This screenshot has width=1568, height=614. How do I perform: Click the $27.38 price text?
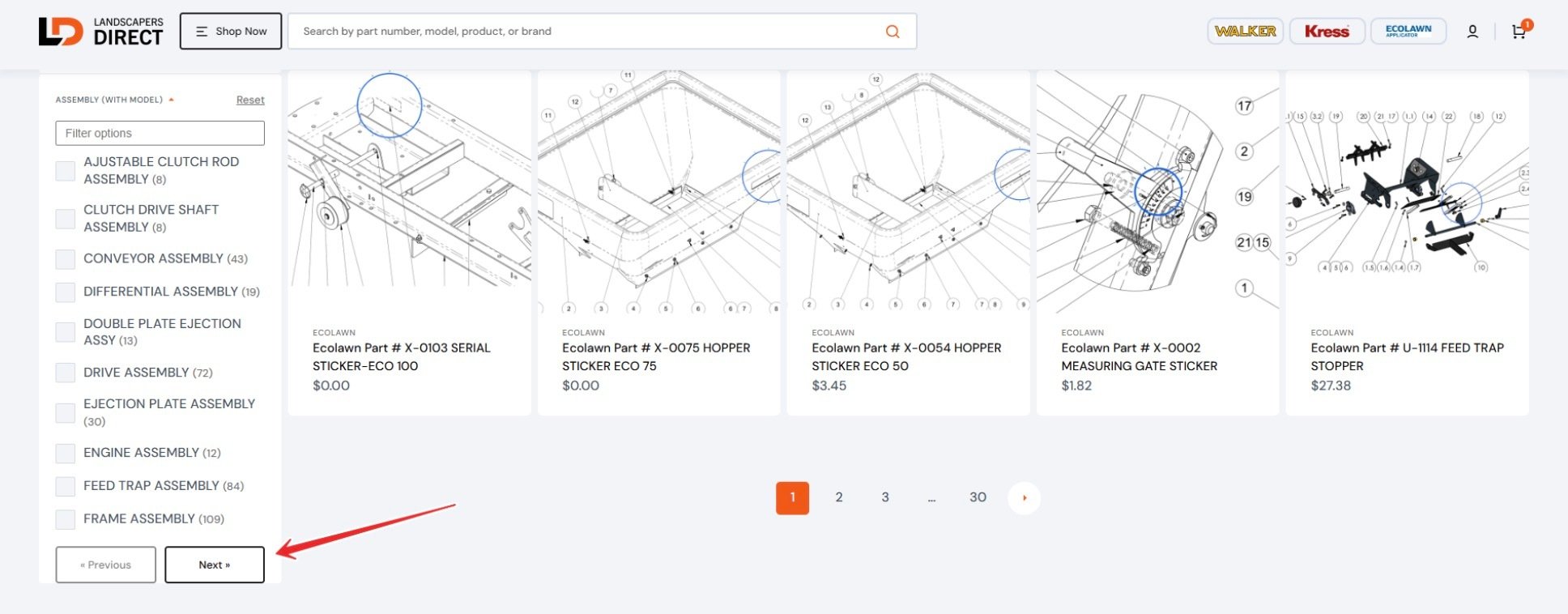tap(1331, 386)
